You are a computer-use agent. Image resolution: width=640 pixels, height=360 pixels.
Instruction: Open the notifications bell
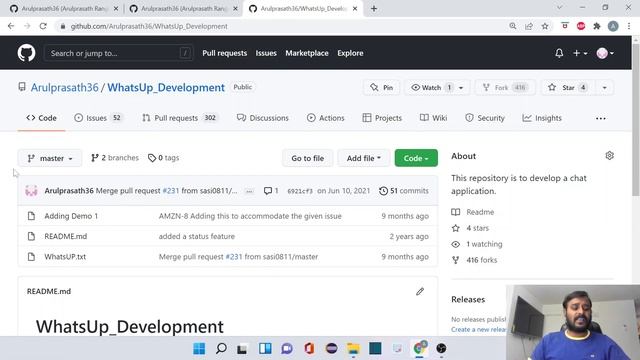[559, 53]
